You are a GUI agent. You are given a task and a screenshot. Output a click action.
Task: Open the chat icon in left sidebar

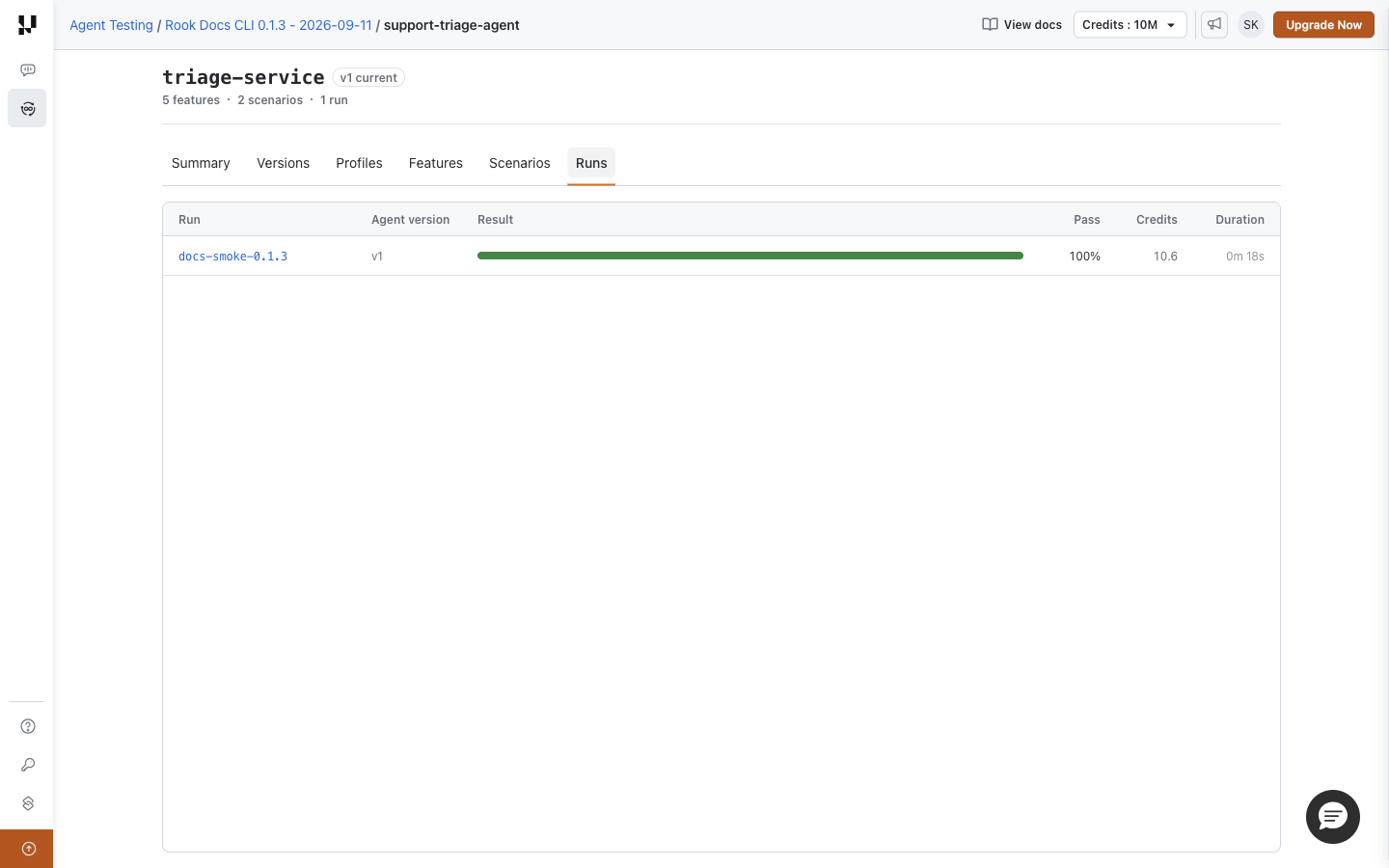click(x=28, y=69)
